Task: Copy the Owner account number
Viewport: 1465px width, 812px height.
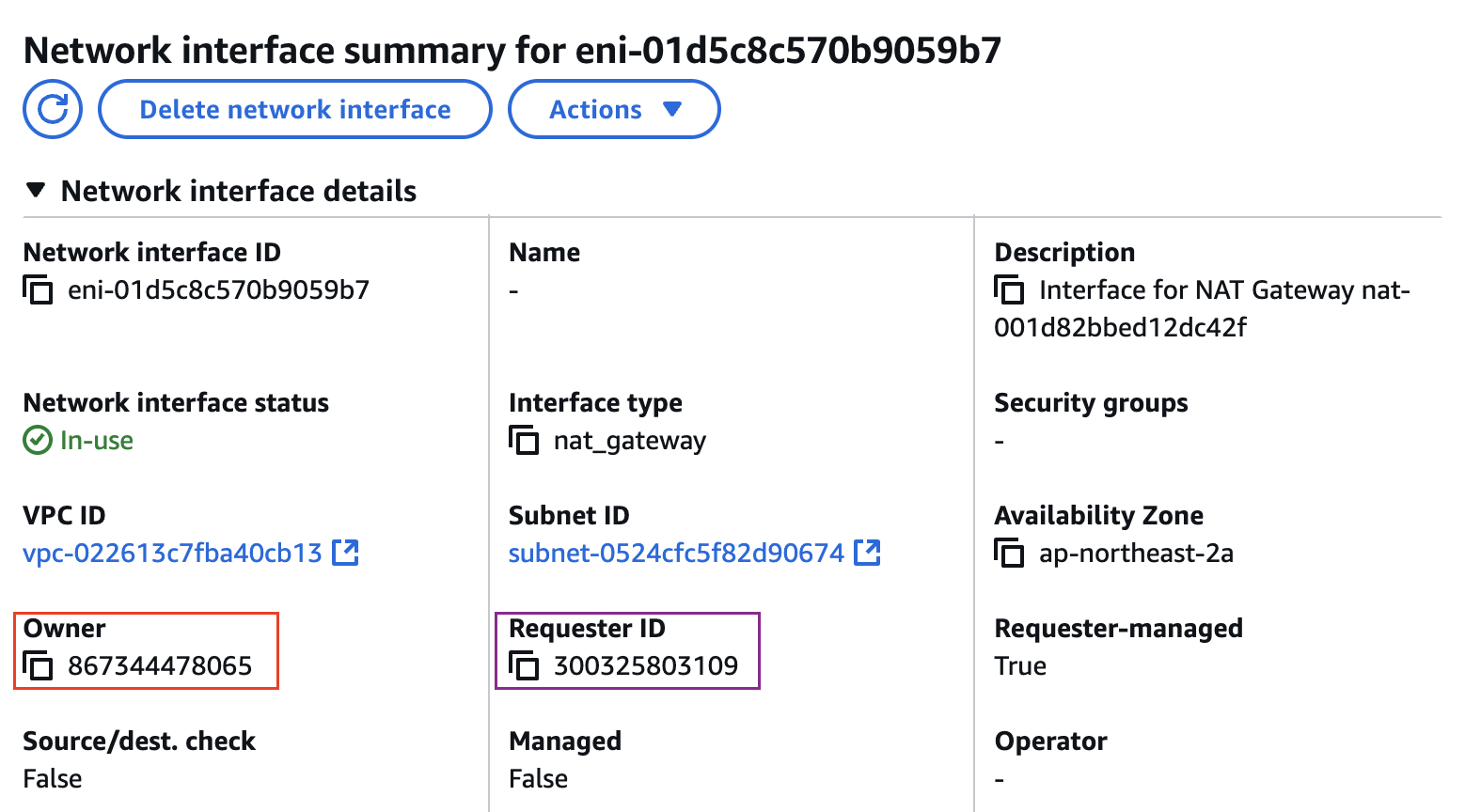Action: click(x=38, y=666)
